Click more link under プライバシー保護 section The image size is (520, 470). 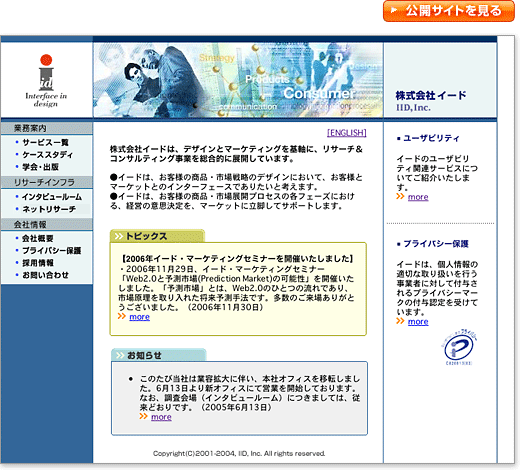click(418, 321)
